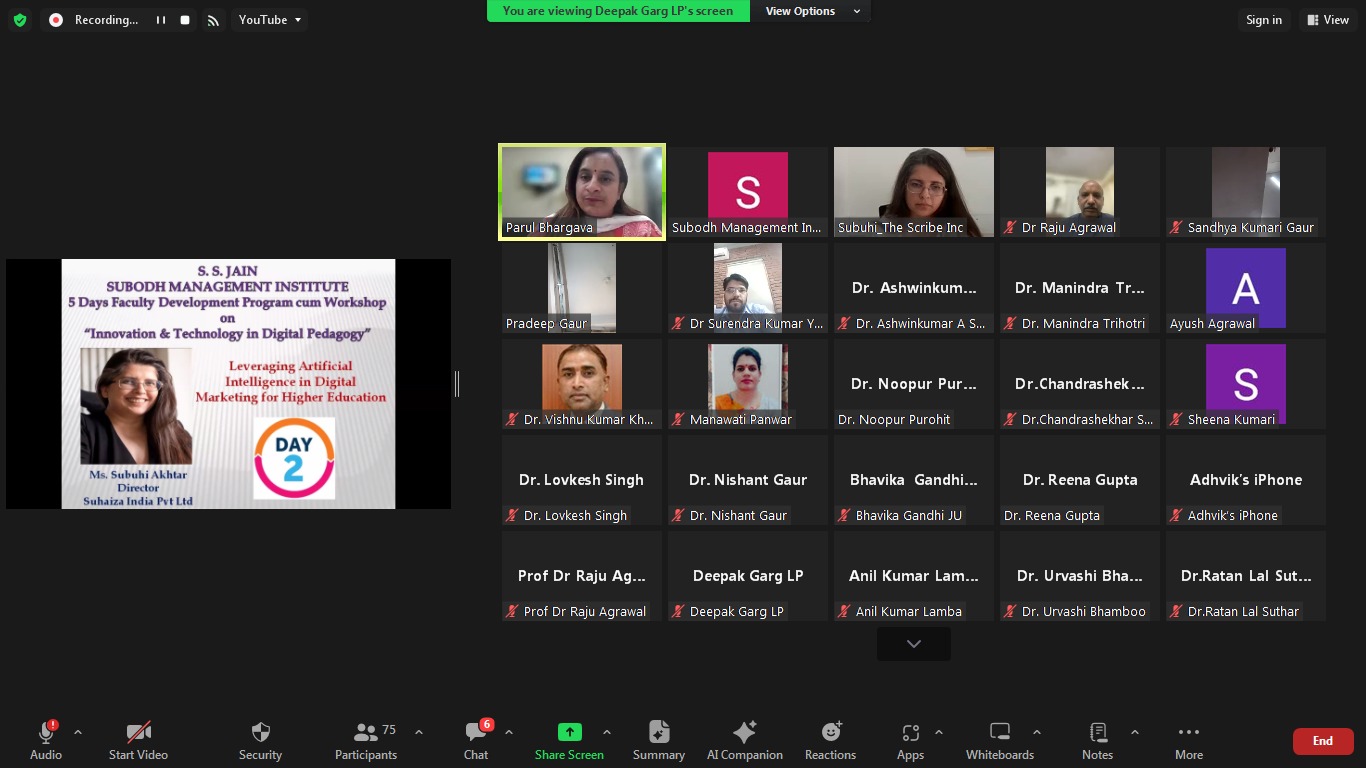The height and width of the screenshot is (768, 1366).
Task: Open the Notes tool
Action: click(x=1097, y=741)
